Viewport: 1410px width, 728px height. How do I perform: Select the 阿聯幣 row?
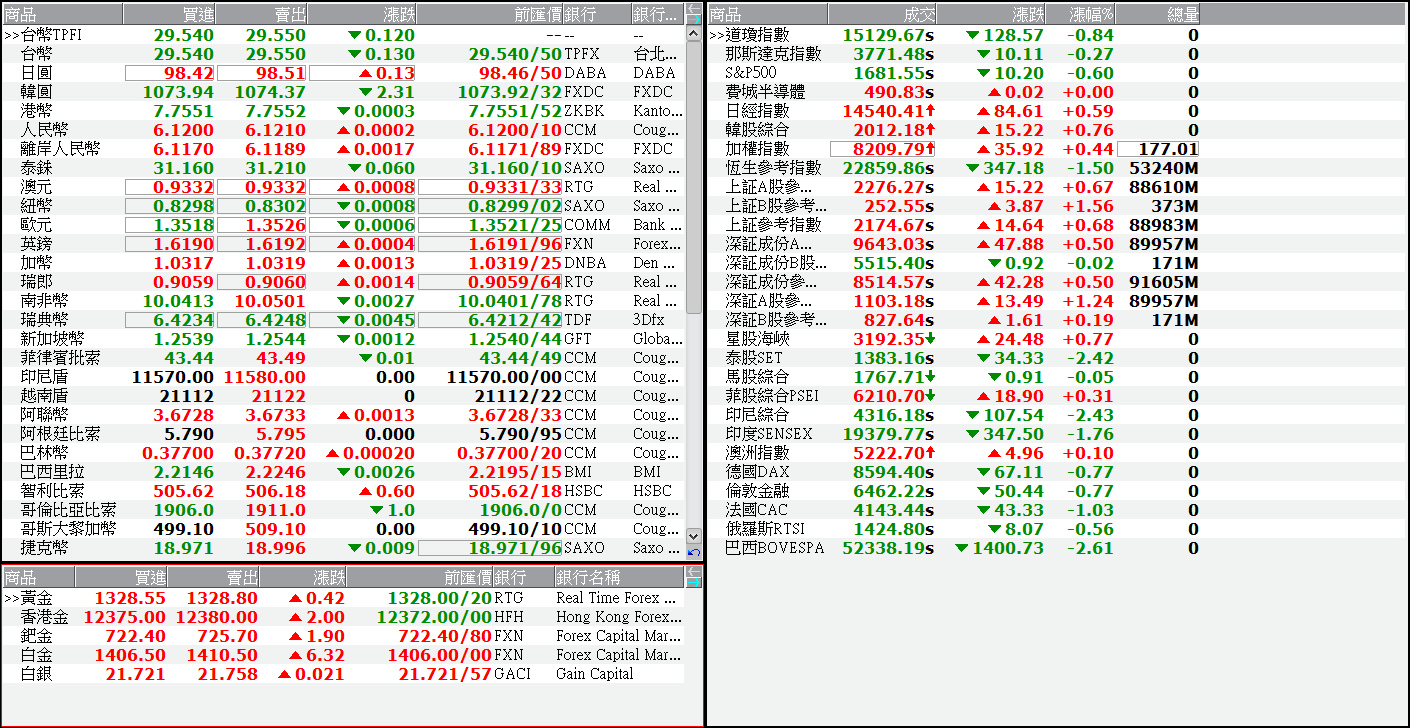[x=344, y=415]
